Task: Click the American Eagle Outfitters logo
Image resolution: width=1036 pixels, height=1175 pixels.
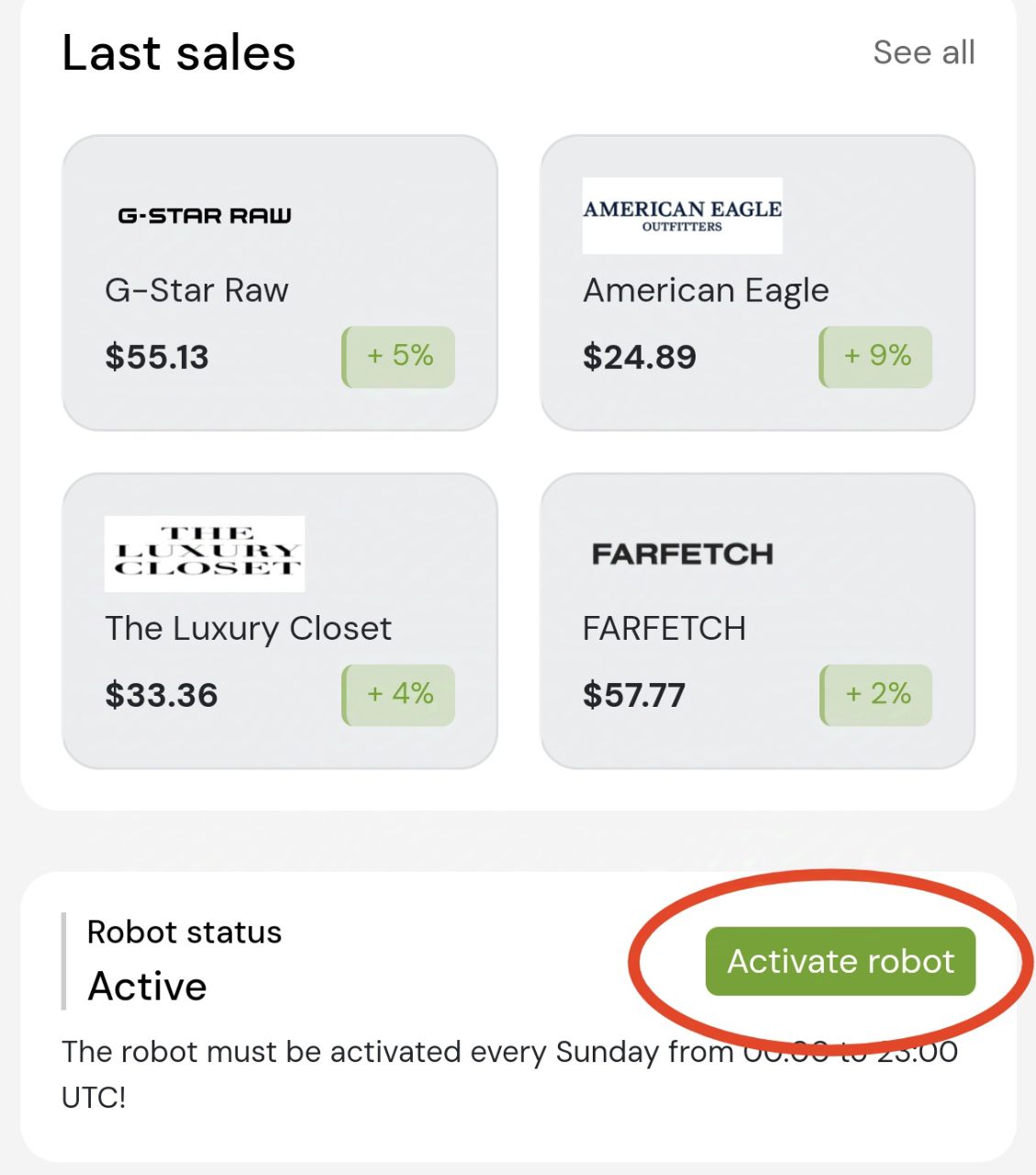Action: pos(682,216)
